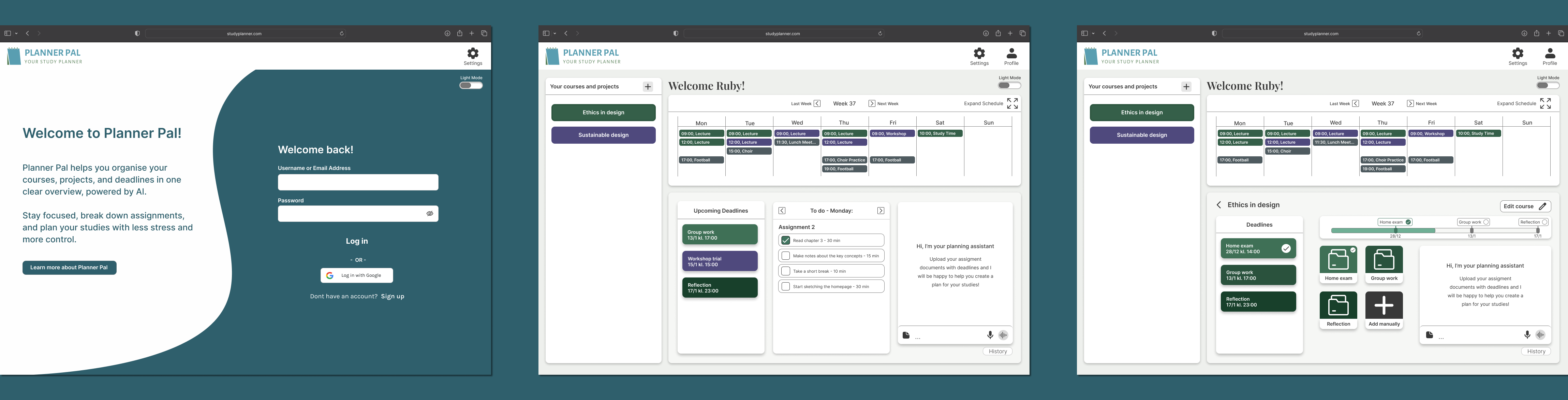Click the Username or Email Address field

[x=358, y=182]
